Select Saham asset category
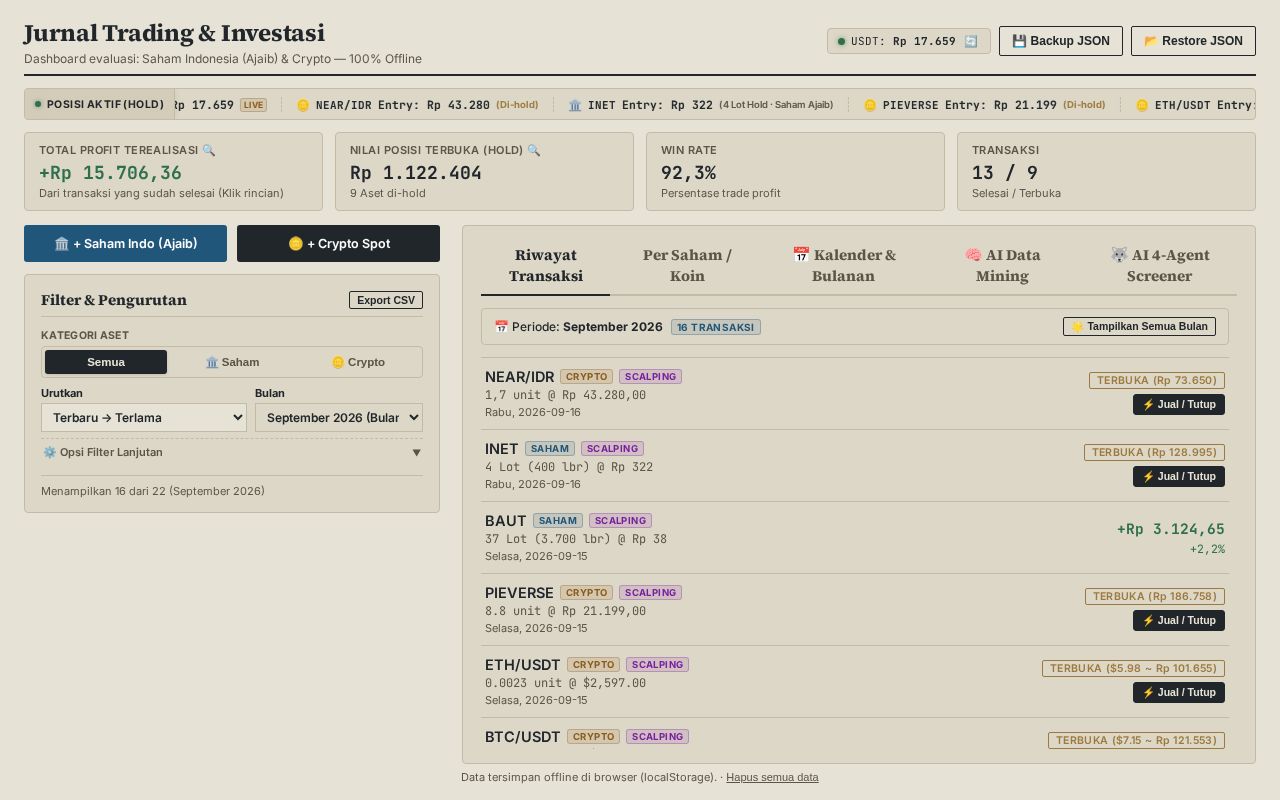Image resolution: width=1280 pixels, height=800 pixels. (x=232, y=362)
